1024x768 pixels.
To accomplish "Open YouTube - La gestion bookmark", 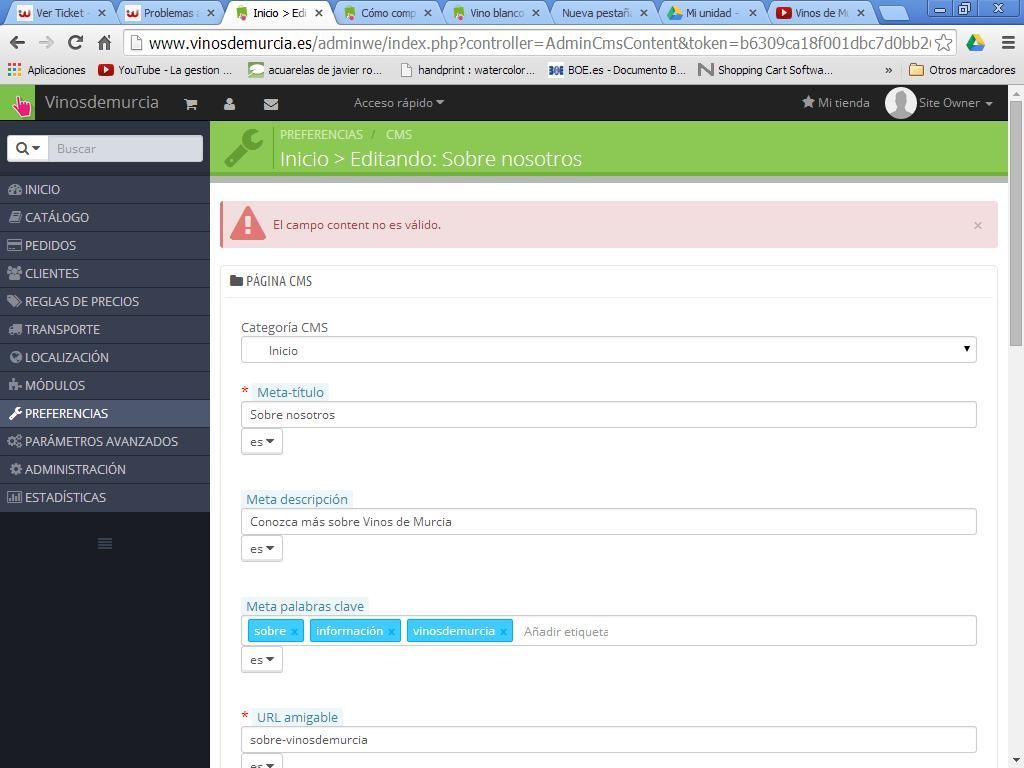I will click(165, 70).
